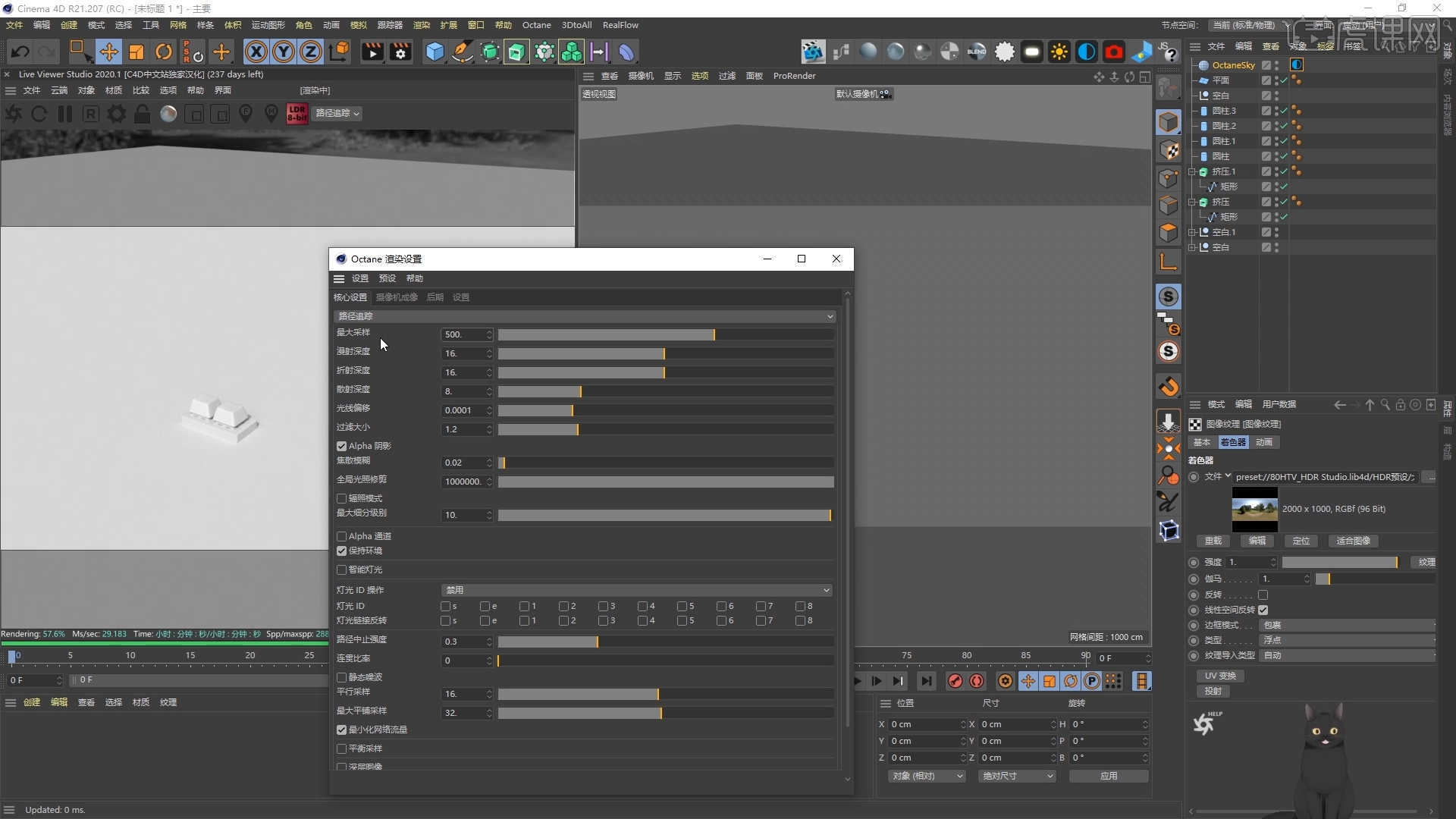Switch to 摄像机成像 tab in render settings

pyautogui.click(x=397, y=297)
